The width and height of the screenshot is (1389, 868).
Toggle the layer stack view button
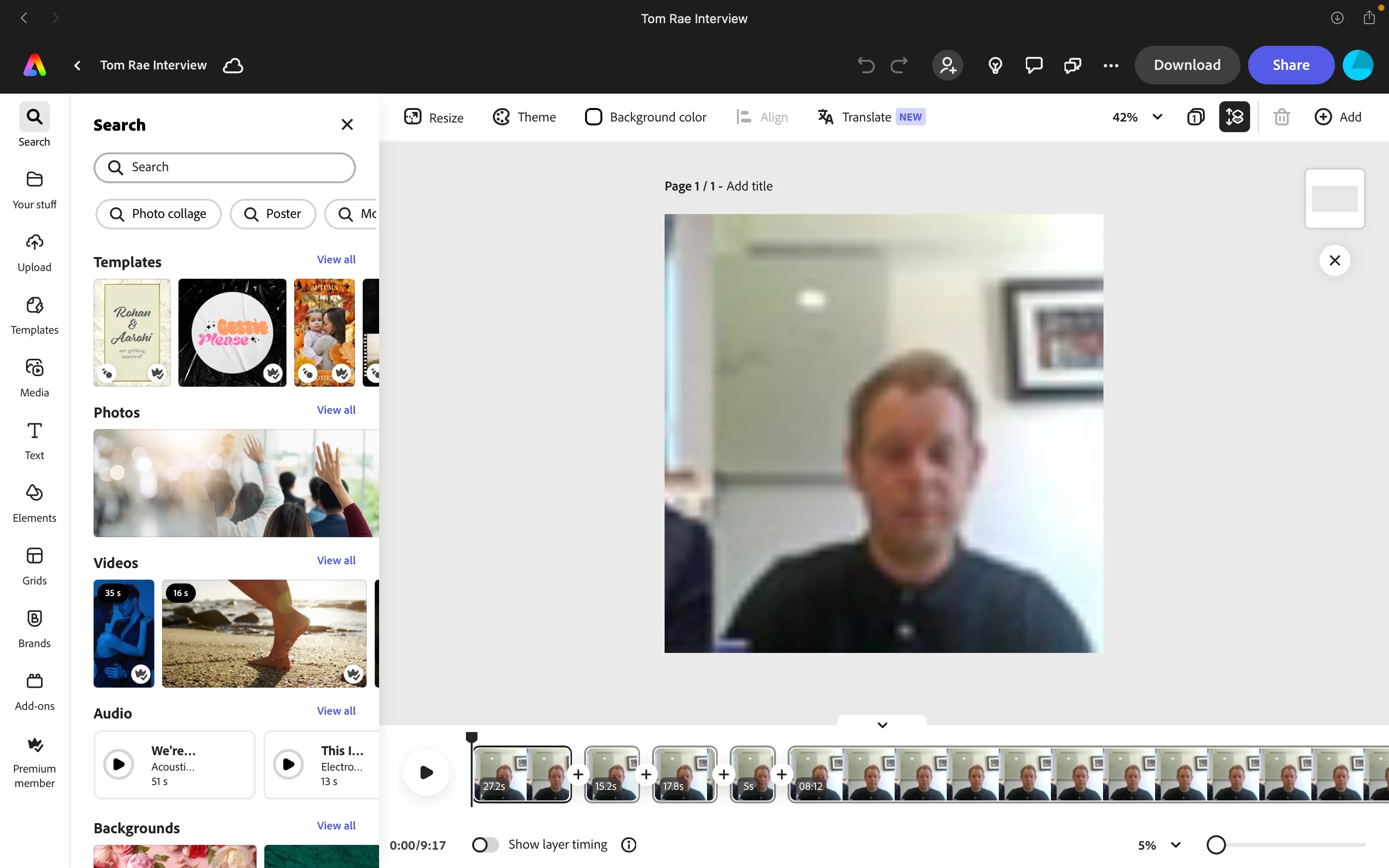click(1234, 117)
